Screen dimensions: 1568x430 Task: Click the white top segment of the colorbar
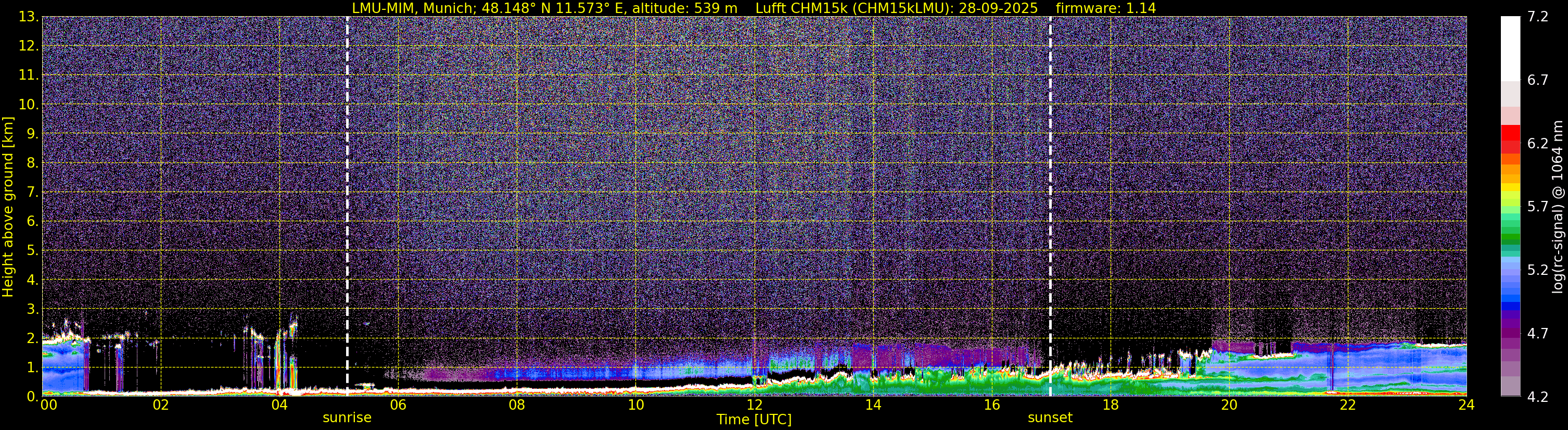point(1510,49)
